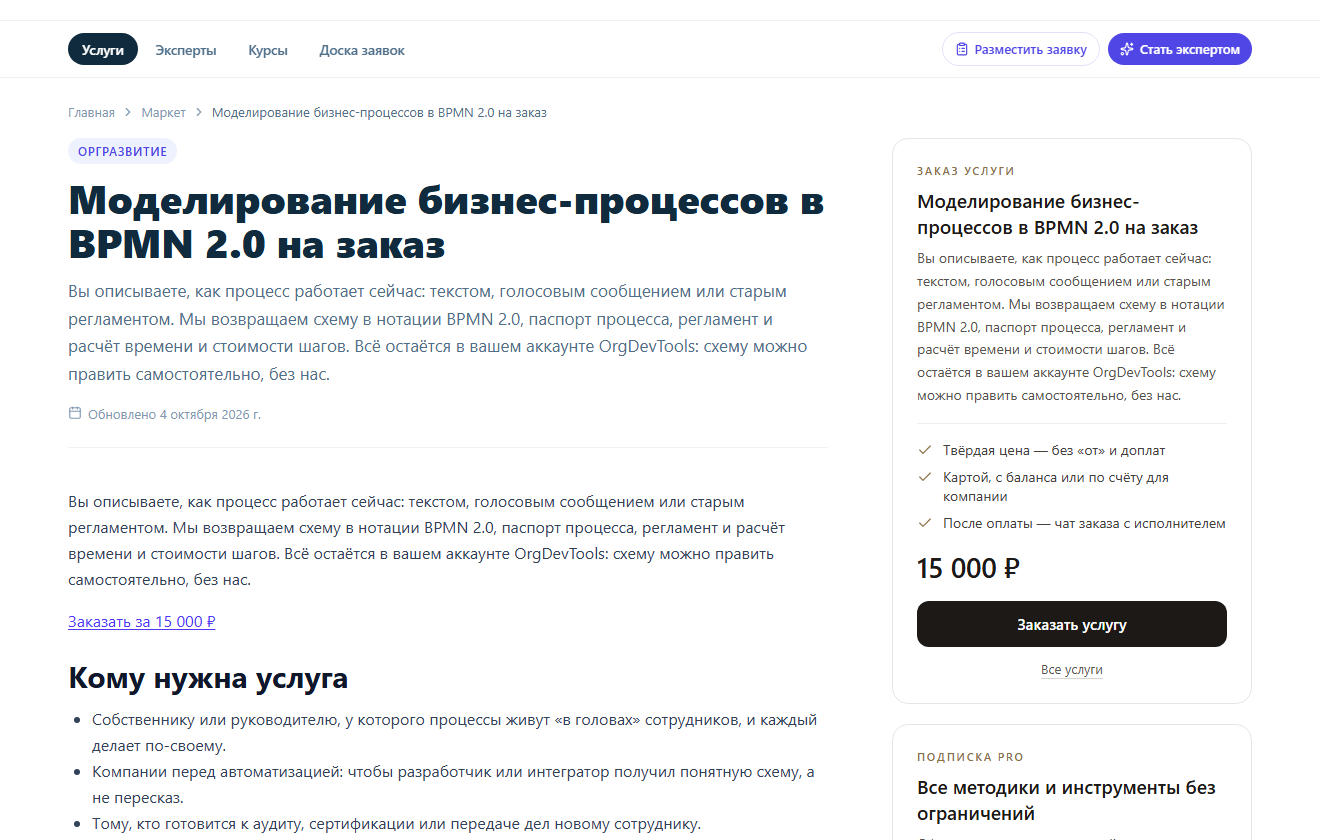Click the clipboard icon on Разместить заявку

click(x=962, y=49)
